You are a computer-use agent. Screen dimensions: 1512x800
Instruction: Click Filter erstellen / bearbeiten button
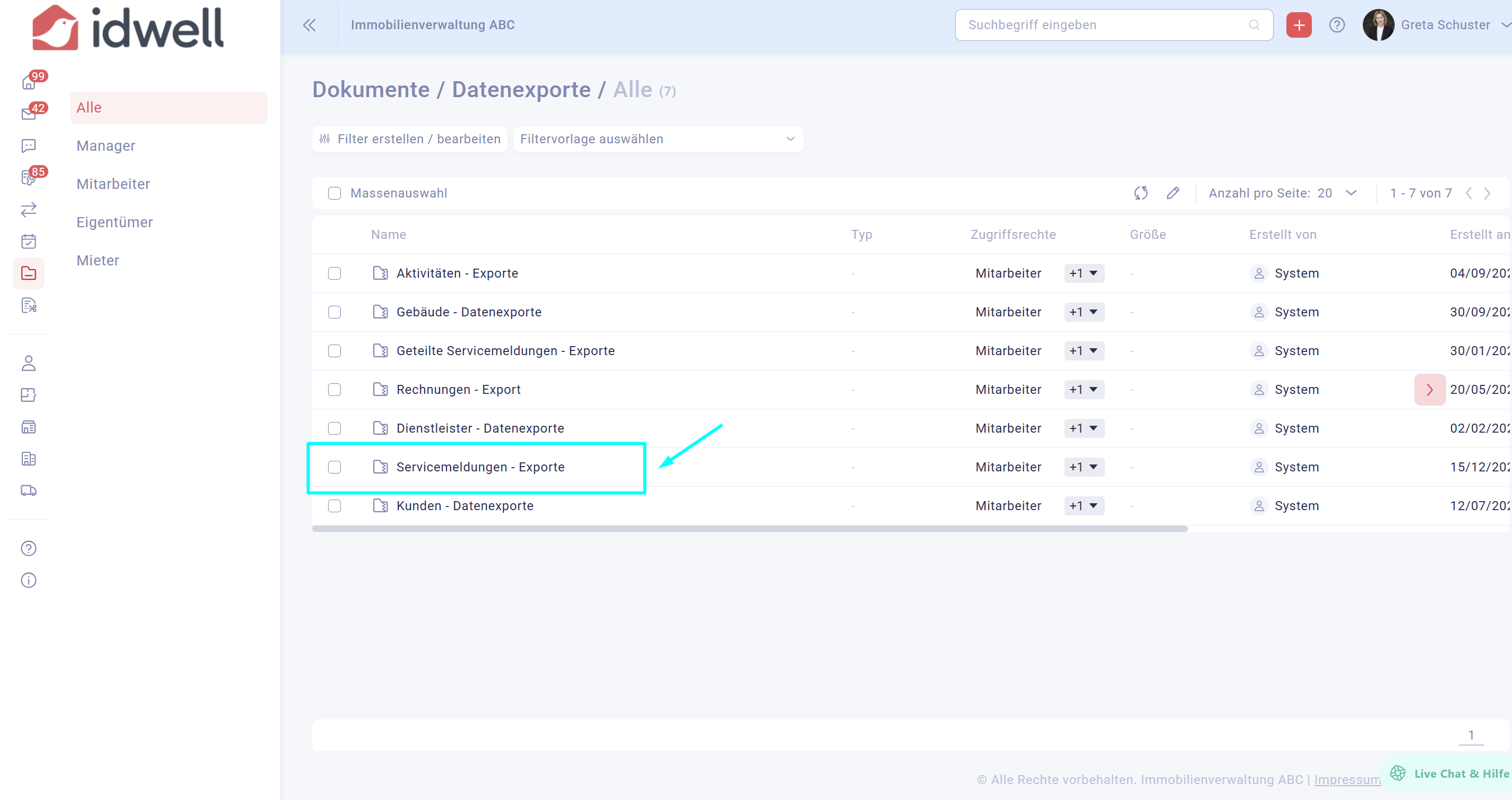(x=410, y=139)
